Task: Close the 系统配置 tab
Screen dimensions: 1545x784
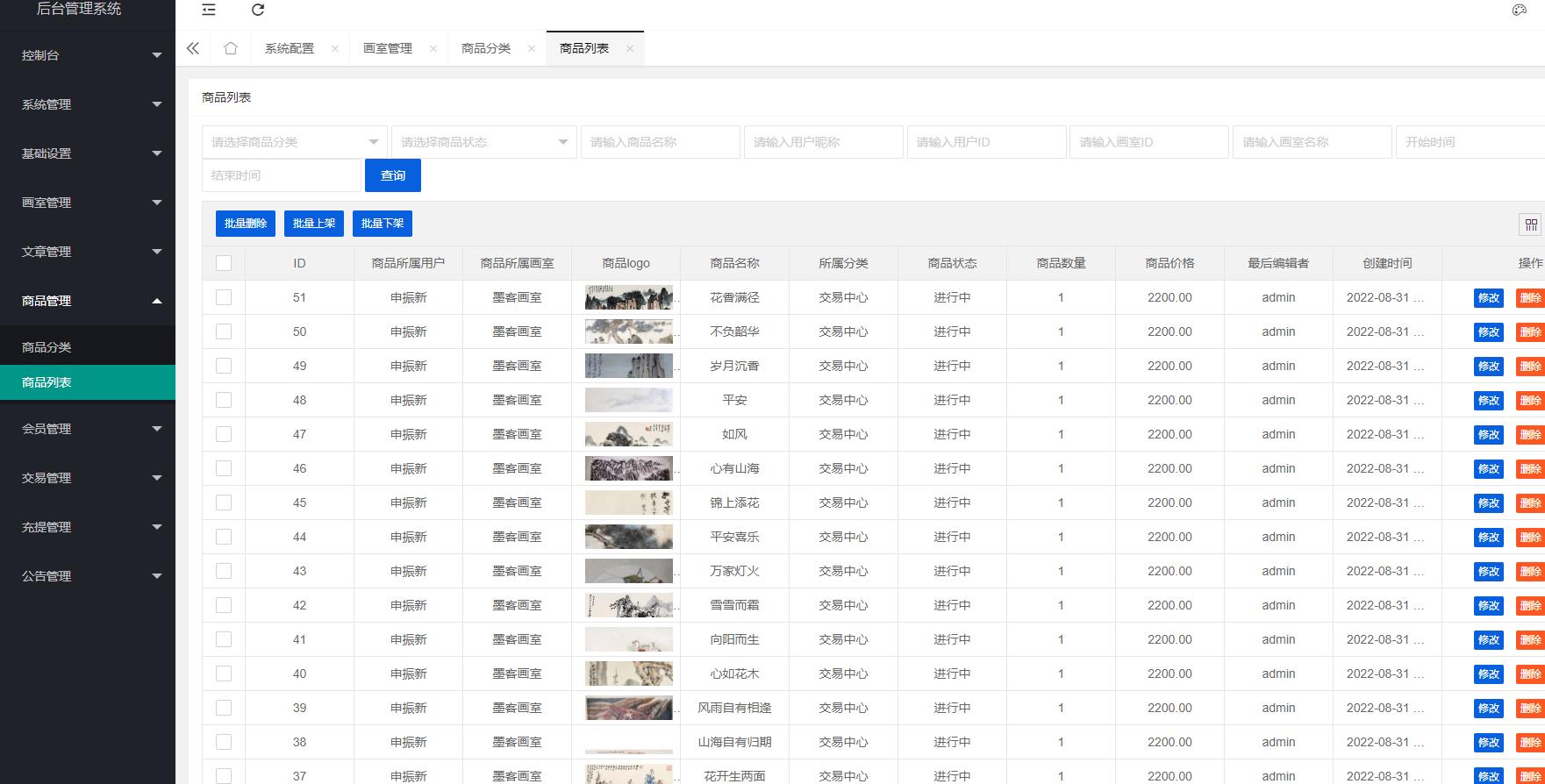Action: pyautogui.click(x=335, y=49)
